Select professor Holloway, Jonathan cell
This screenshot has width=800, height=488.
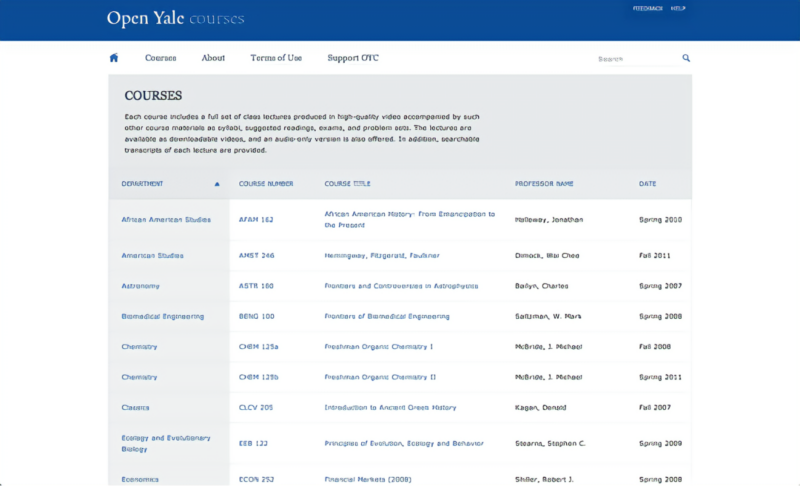tap(549, 219)
